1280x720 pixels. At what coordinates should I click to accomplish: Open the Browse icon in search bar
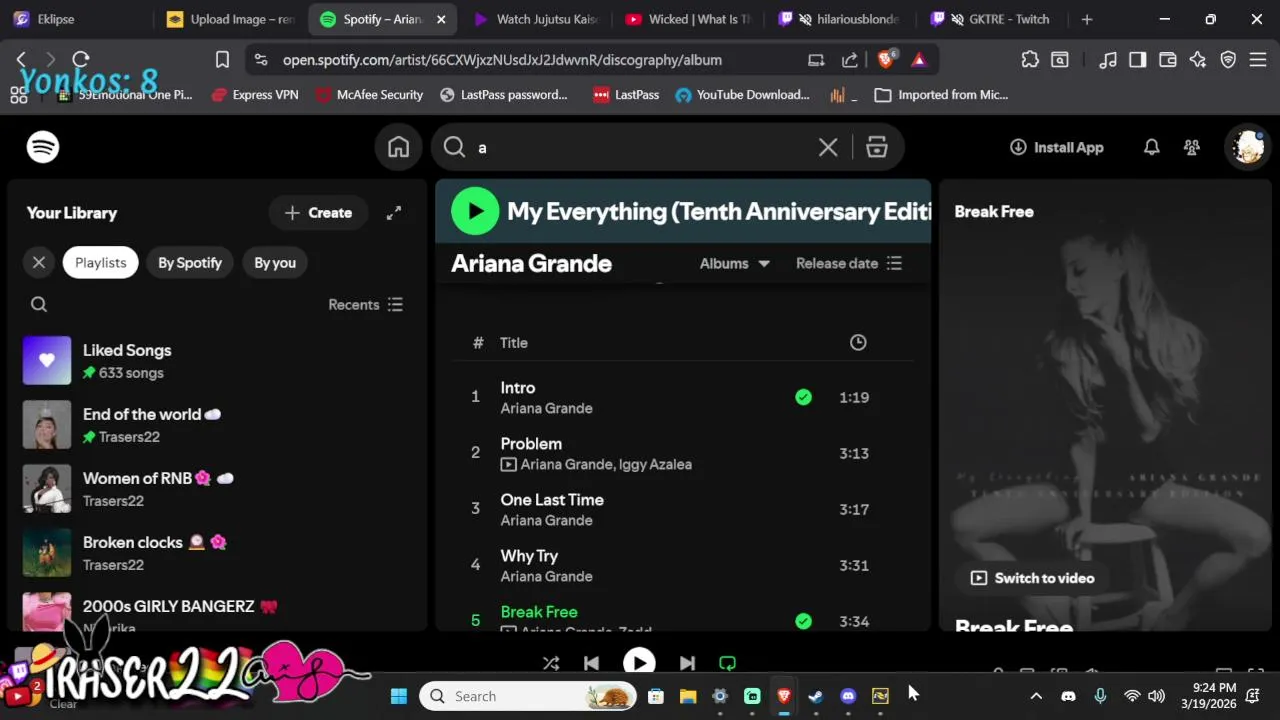tap(877, 148)
